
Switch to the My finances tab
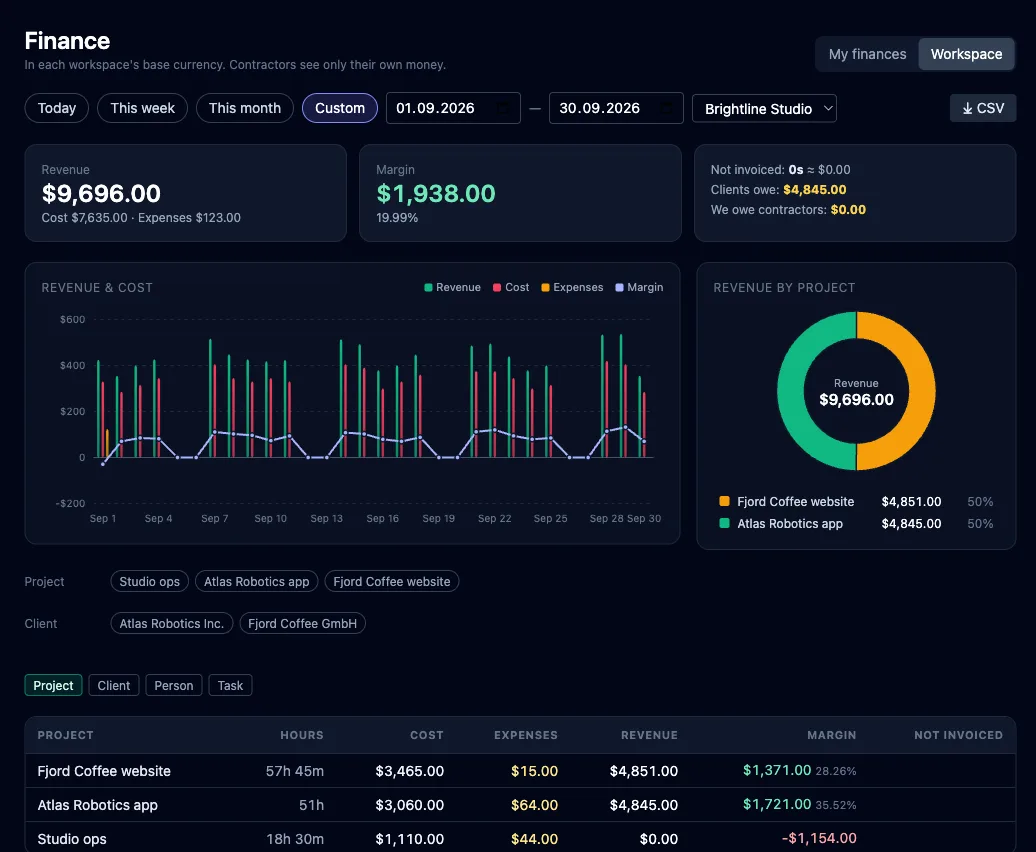[868, 54]
